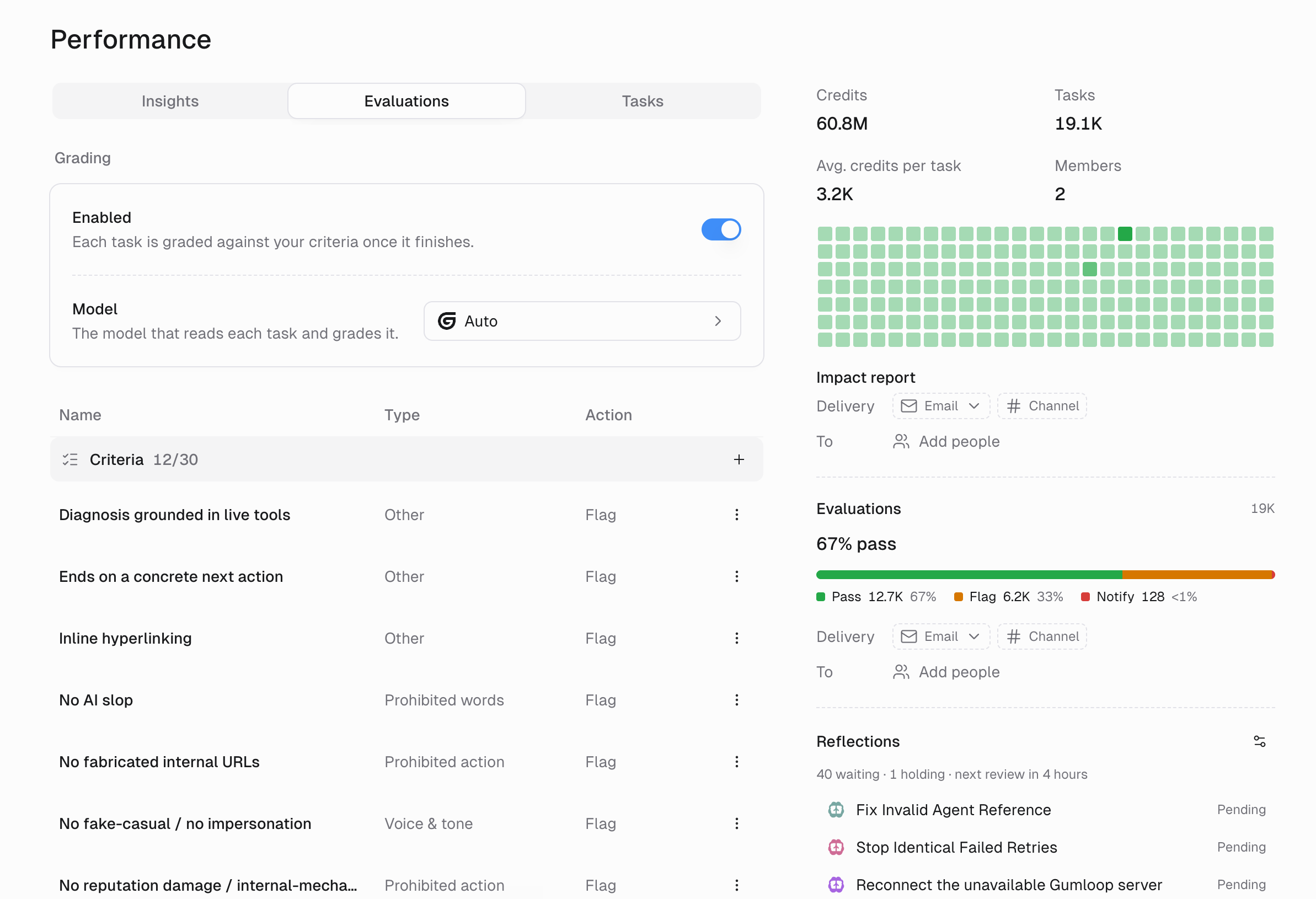Click the people icon beside Evaluations Add people
1316x899 pixels.
pyautogui.click(x=901, y=672)
